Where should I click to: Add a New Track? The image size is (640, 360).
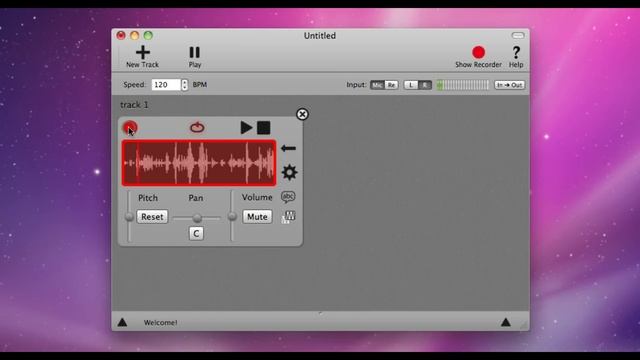click(142, 57)
